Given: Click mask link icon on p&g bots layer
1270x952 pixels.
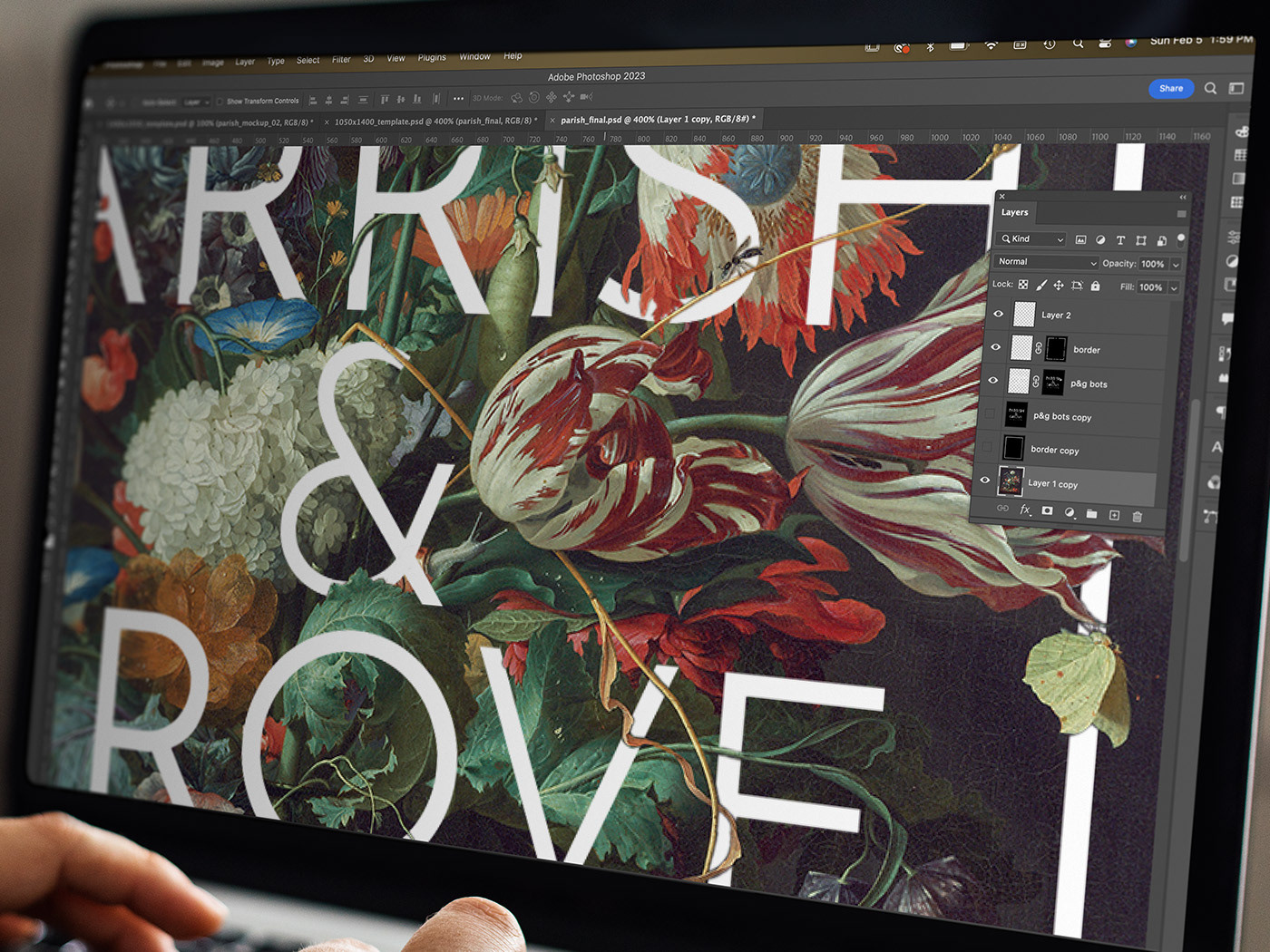Looking at the screenshot, I should 1036,382.
